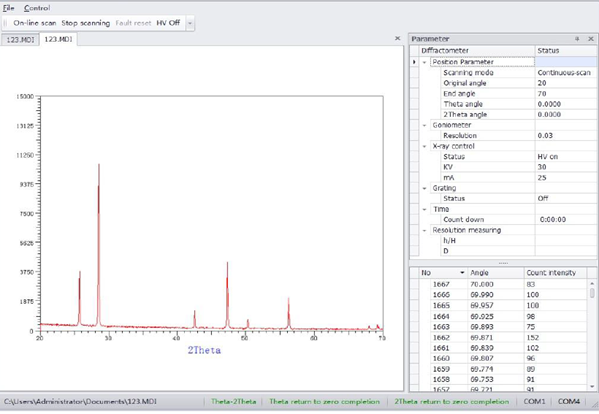
Task: Collapse the Resolution measuring group
Action: pyautogui.click(x=424, y=230)
